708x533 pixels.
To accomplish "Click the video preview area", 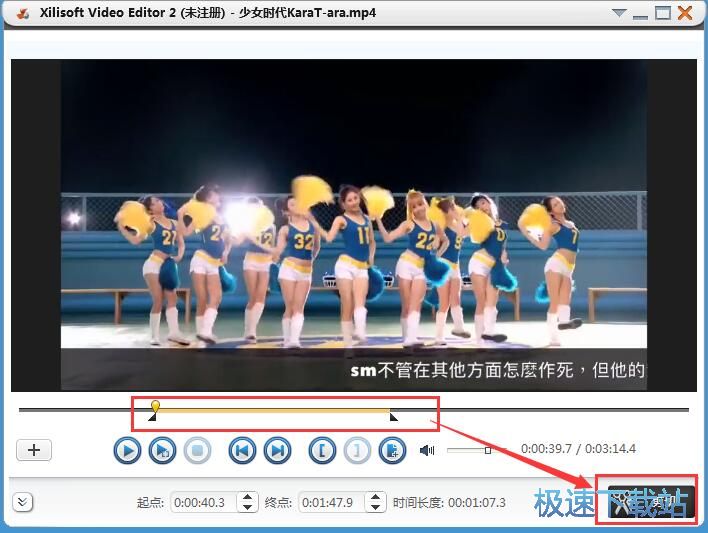I will click(354, 225).
